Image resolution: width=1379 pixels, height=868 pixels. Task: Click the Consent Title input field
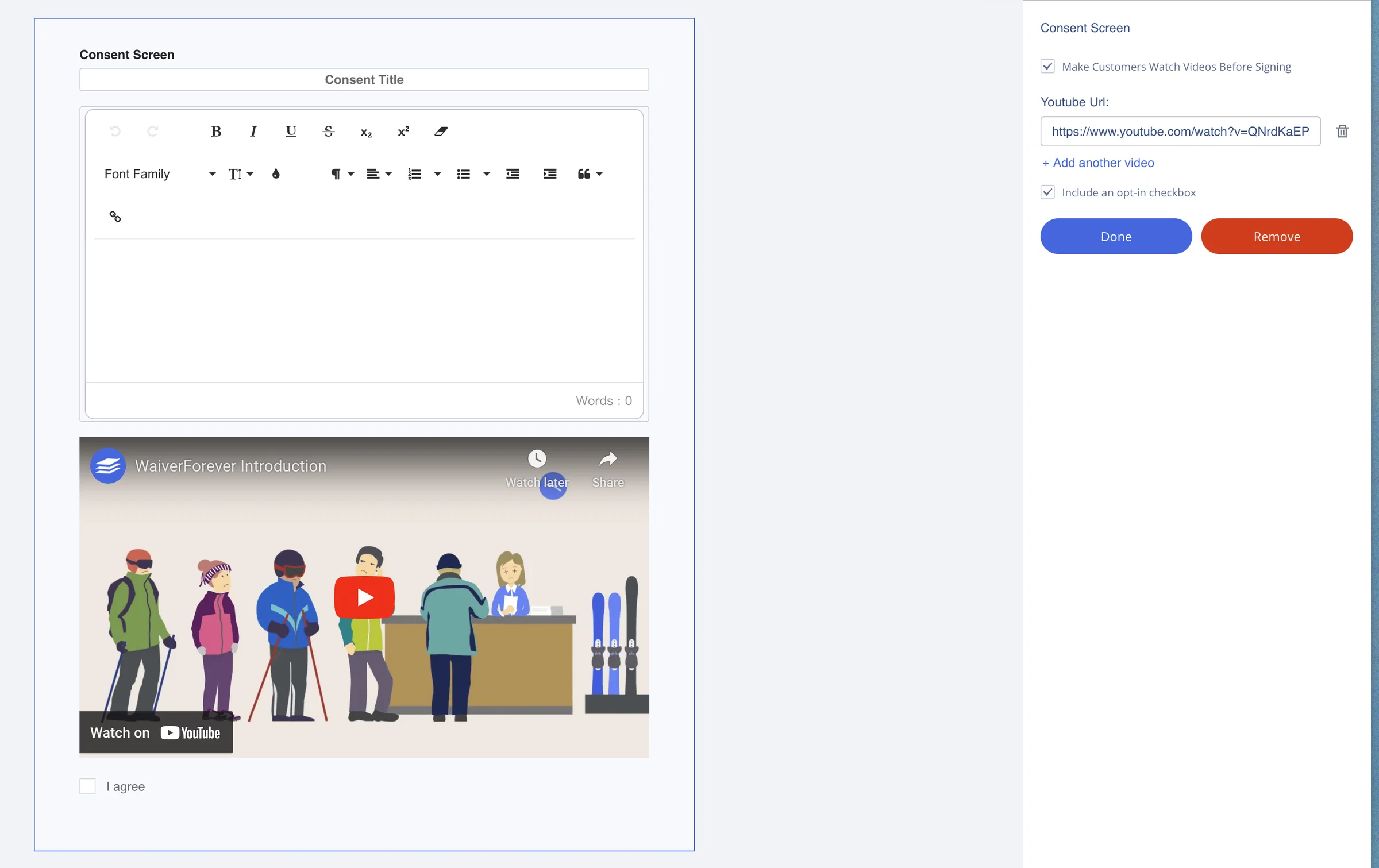(x=364, y=80)
